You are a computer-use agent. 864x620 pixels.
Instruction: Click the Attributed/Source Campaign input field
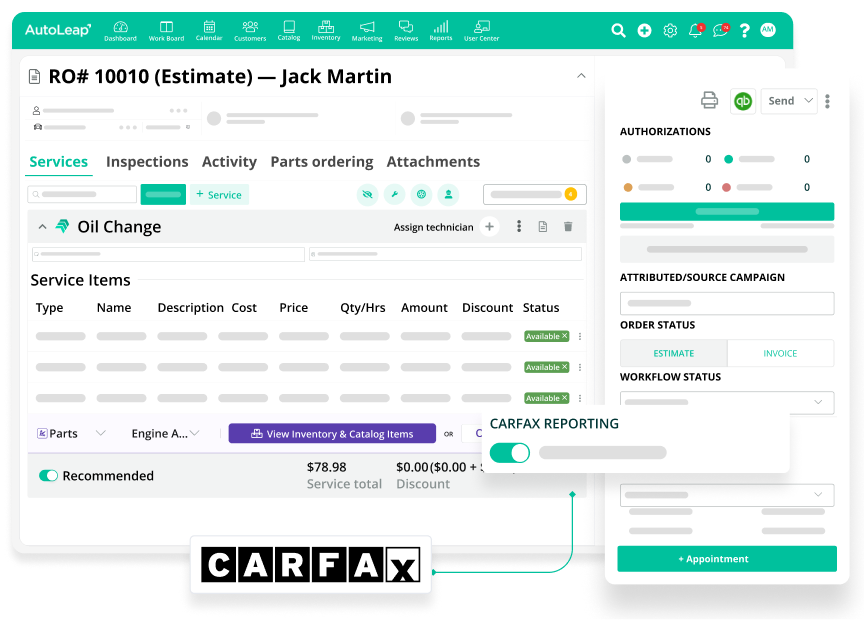727,303
